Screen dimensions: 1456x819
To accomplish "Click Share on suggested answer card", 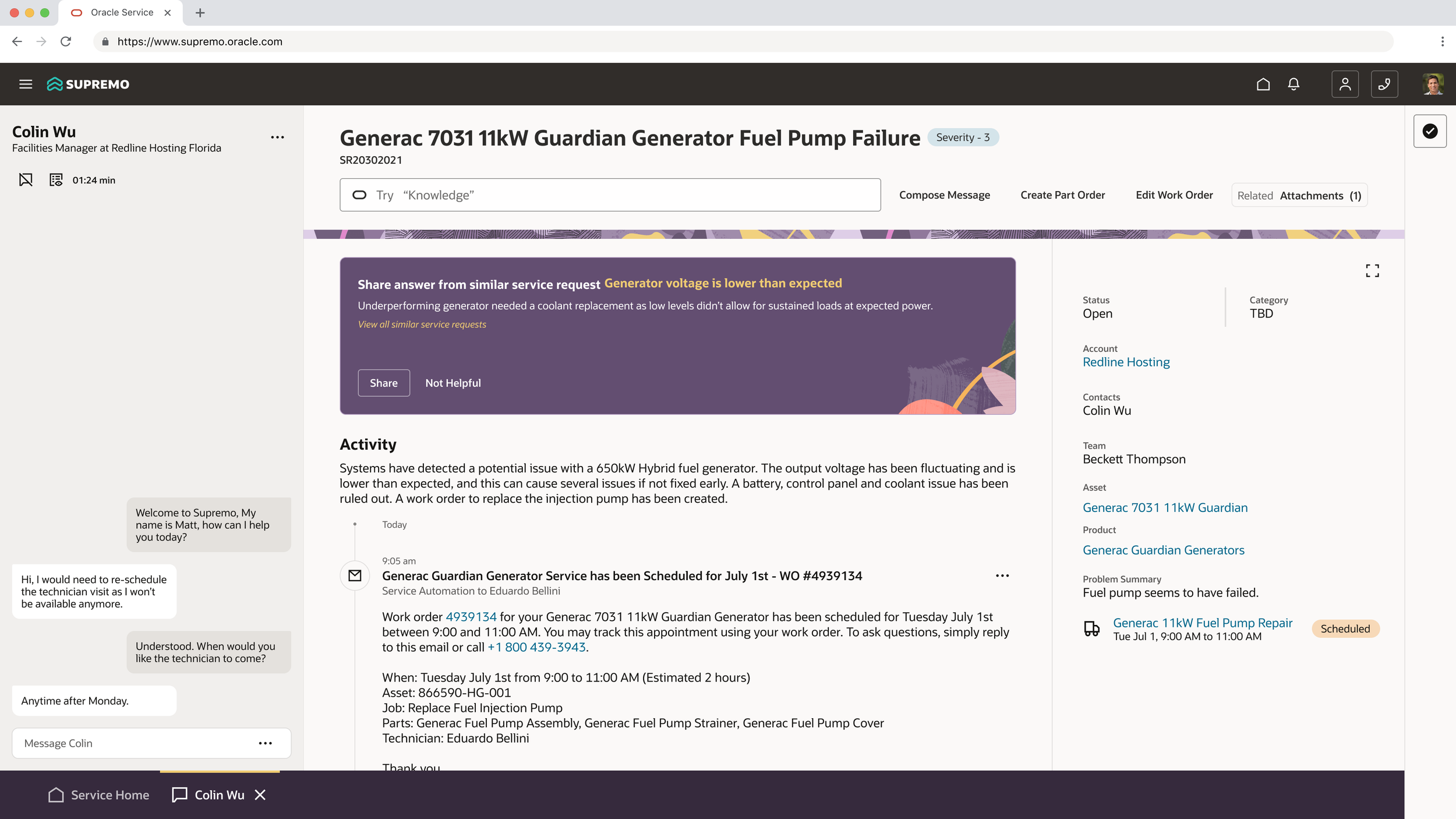I will tap(383, 383).
